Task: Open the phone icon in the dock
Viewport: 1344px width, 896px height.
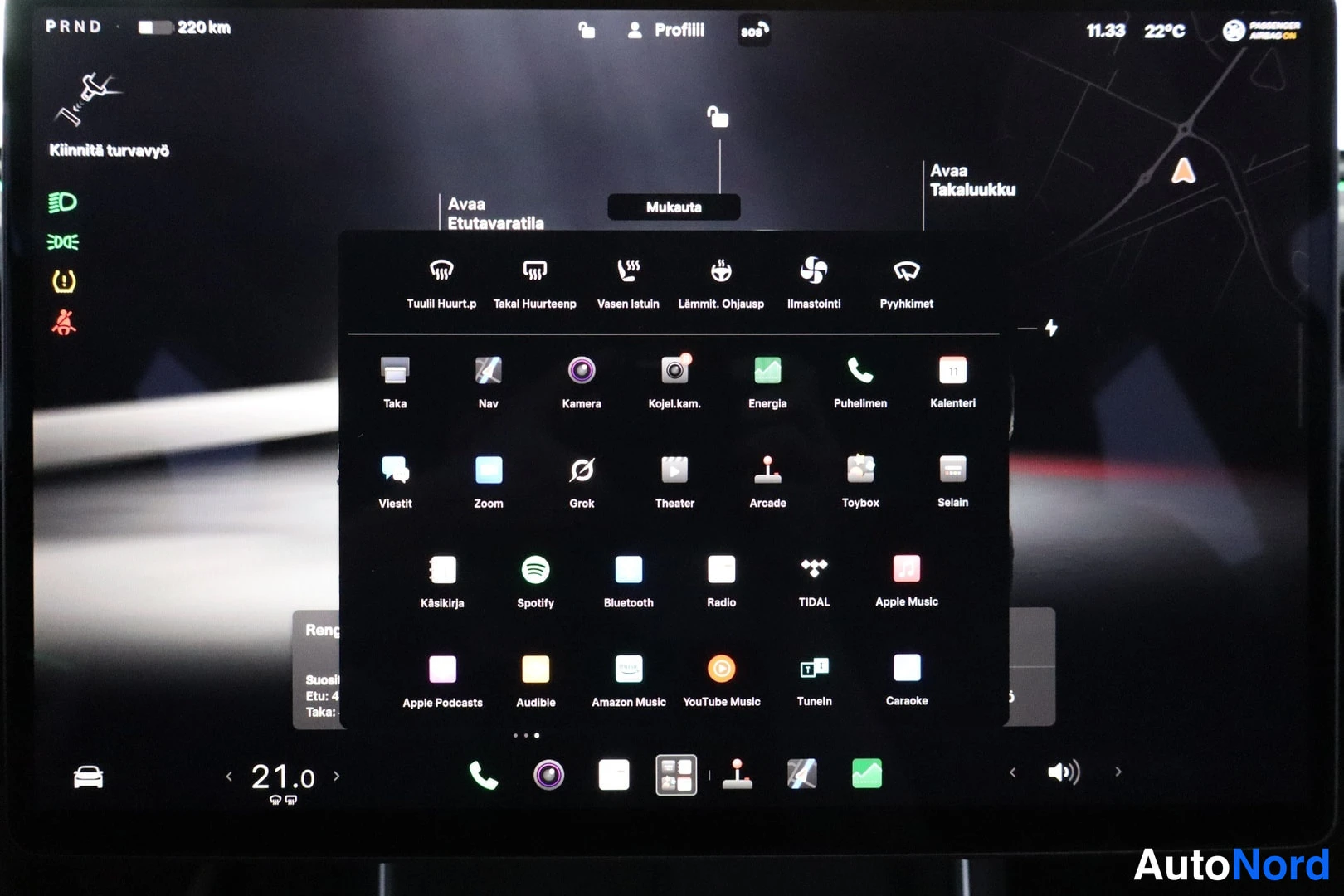Action: pyautogui.click(x=483, y=776)
